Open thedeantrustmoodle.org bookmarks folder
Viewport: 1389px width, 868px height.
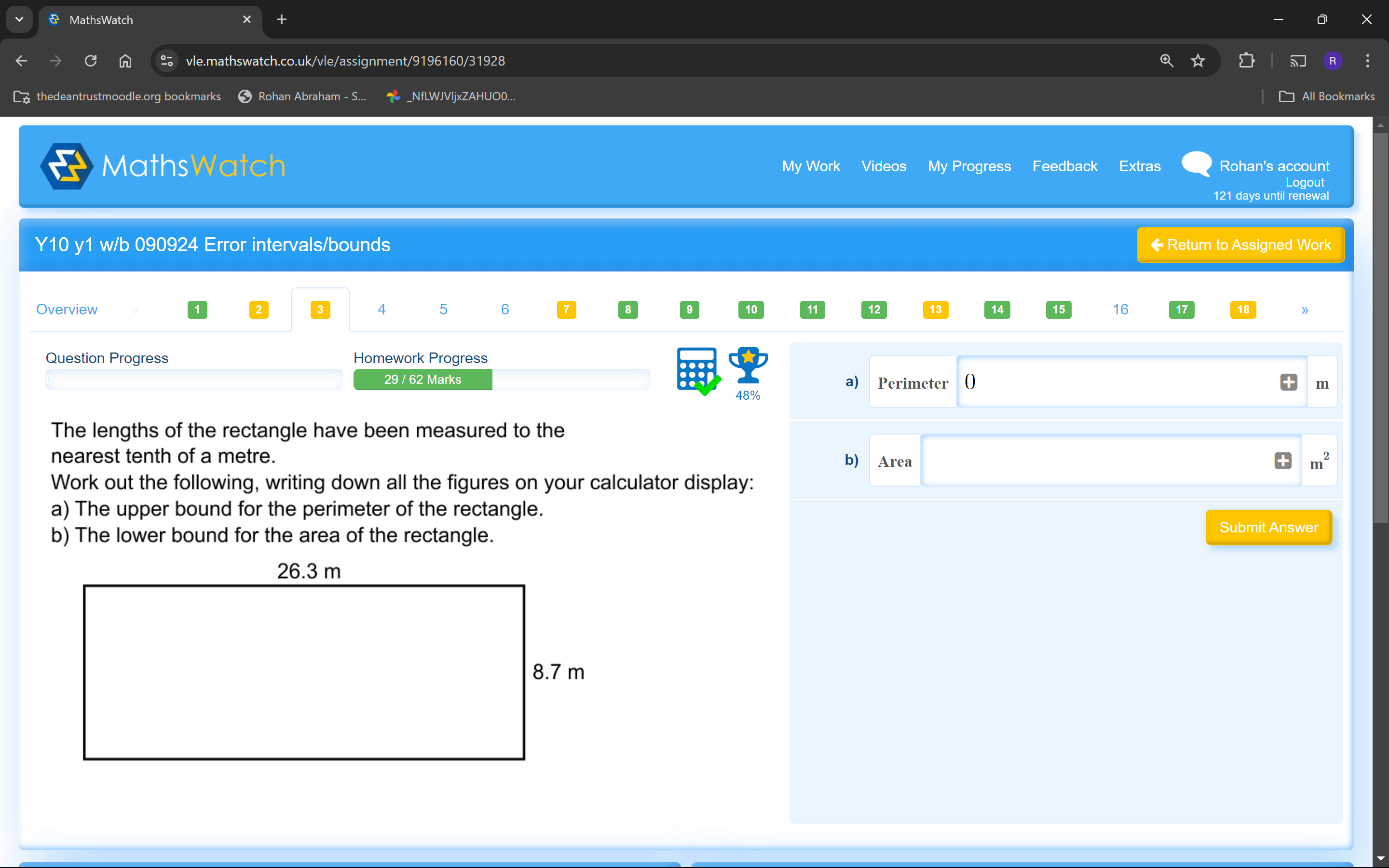(x=117, y=96)
